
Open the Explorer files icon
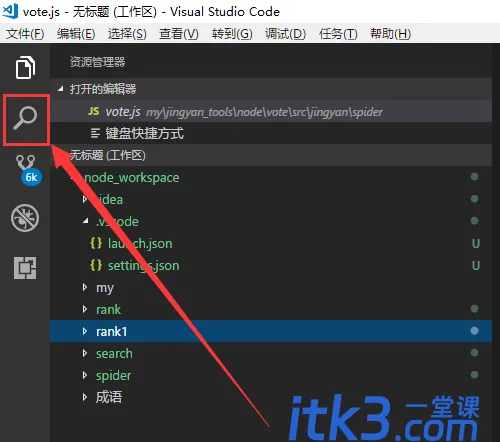click(x=25, y=68)
